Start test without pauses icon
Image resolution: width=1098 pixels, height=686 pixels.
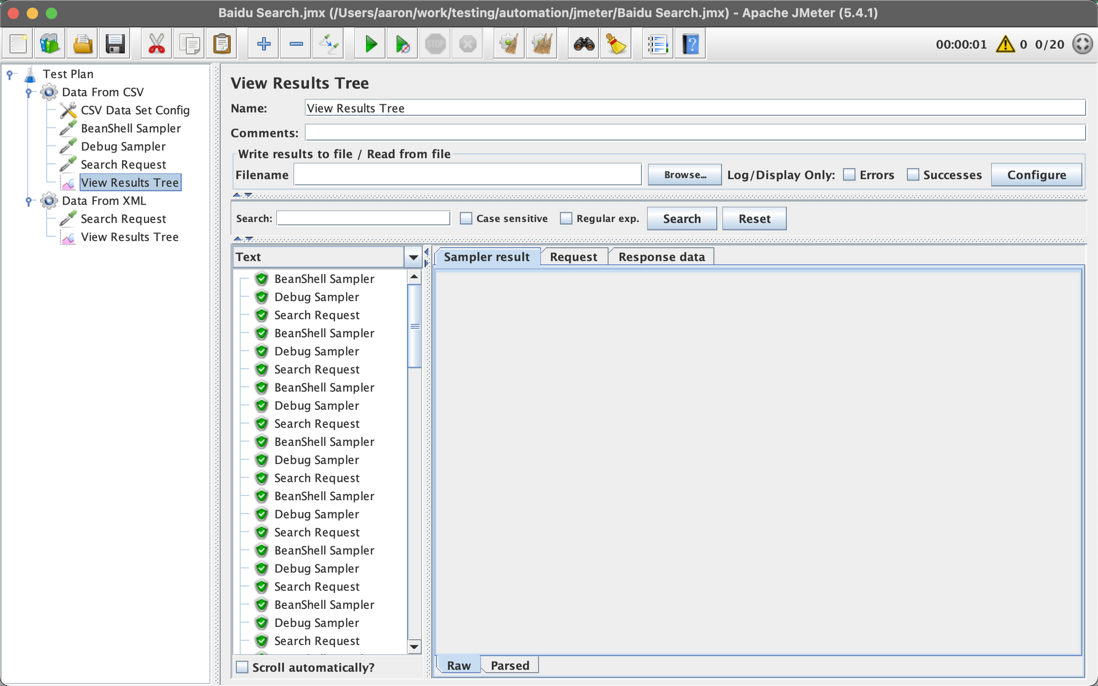coord(403,44)
